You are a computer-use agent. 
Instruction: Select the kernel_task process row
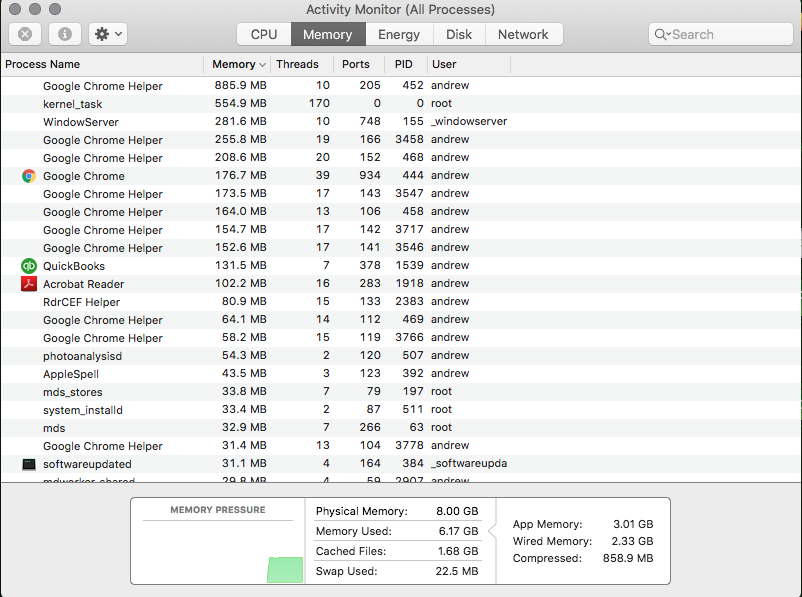point(401,104)
